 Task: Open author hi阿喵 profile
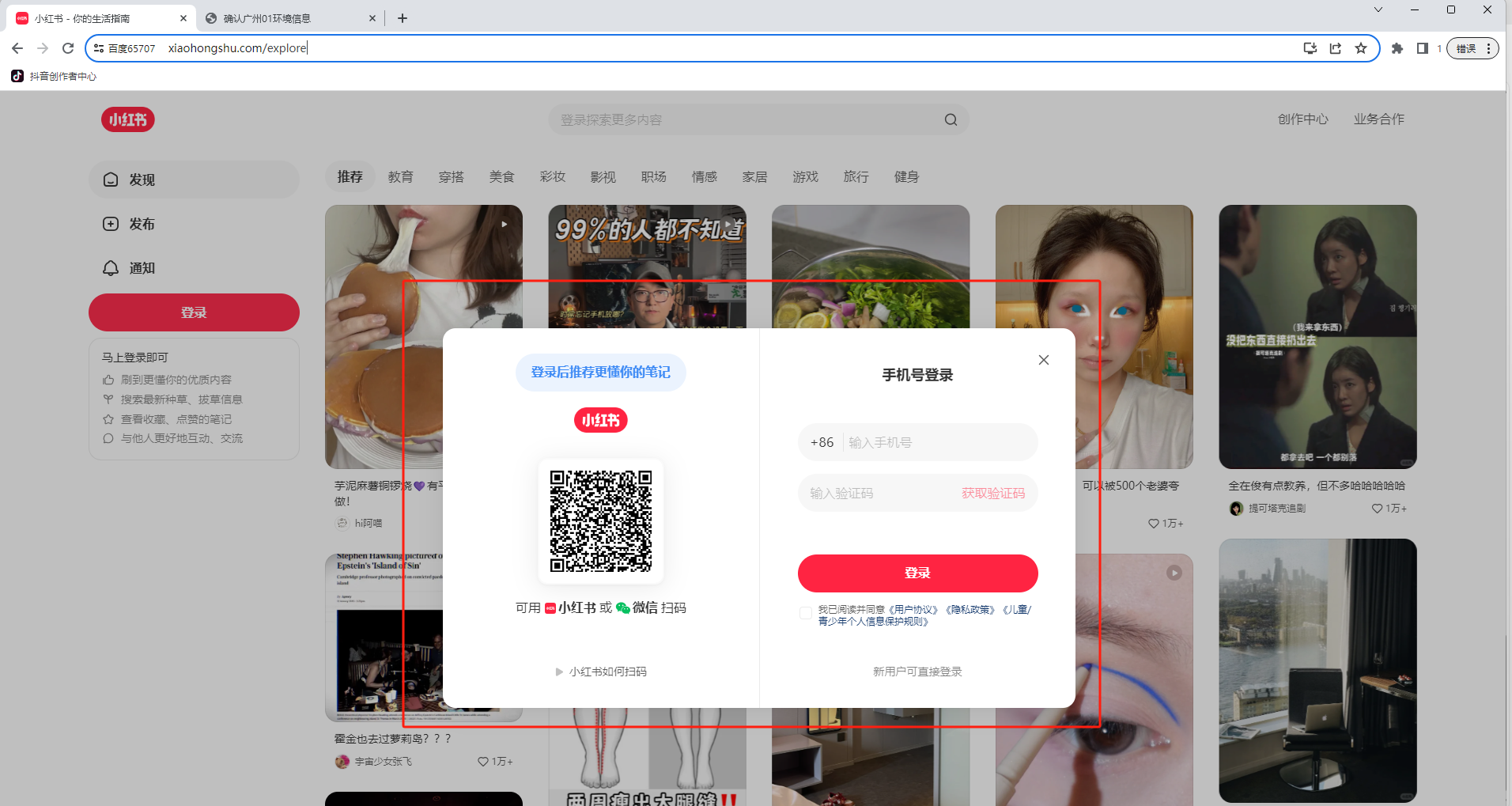click(x=359, y=523)
